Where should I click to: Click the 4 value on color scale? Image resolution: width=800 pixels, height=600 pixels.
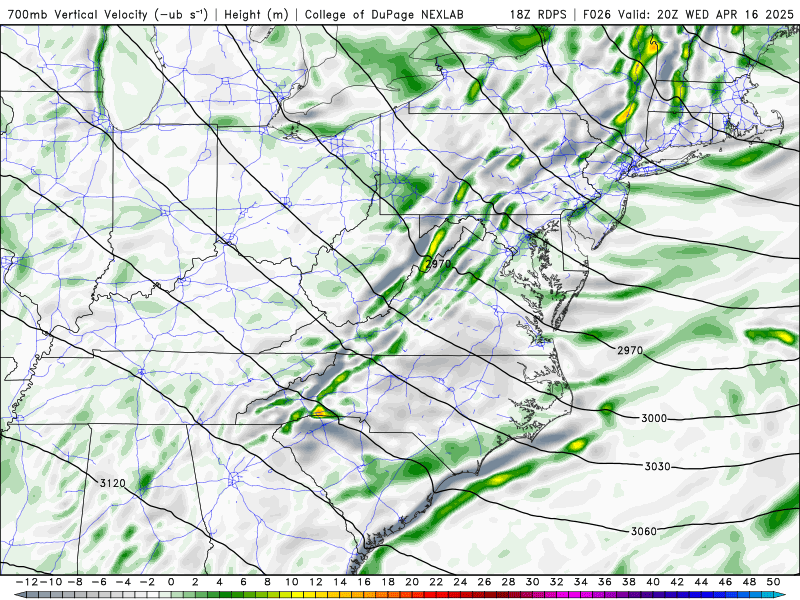[x=219, y=582]
